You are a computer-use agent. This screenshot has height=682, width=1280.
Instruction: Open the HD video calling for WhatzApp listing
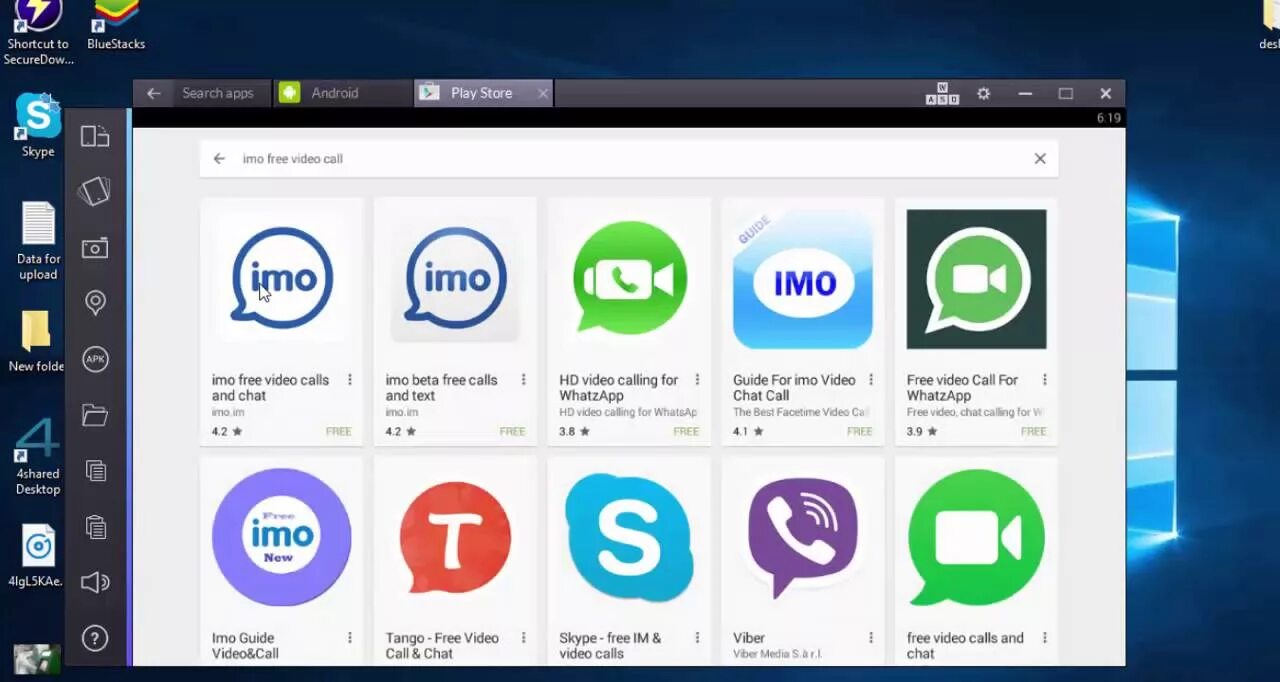click(628, 280)
